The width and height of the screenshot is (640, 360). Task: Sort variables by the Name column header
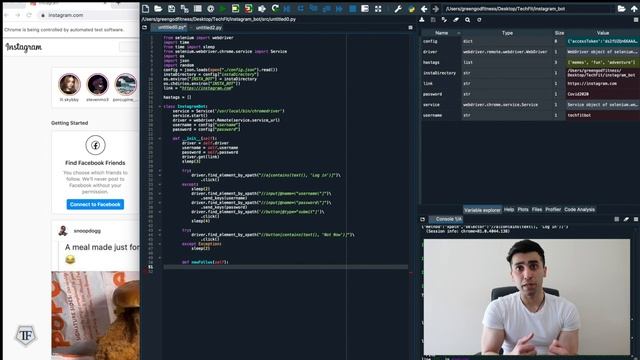click(441, 33)
